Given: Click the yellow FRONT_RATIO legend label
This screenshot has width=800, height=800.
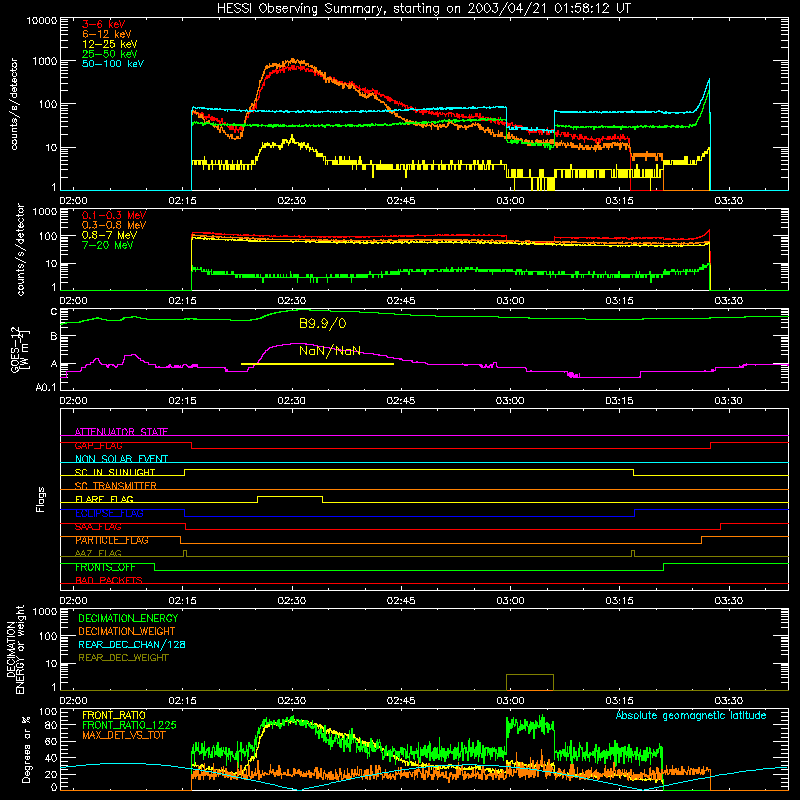Looking at the screenshot, I should pos(114,715).
